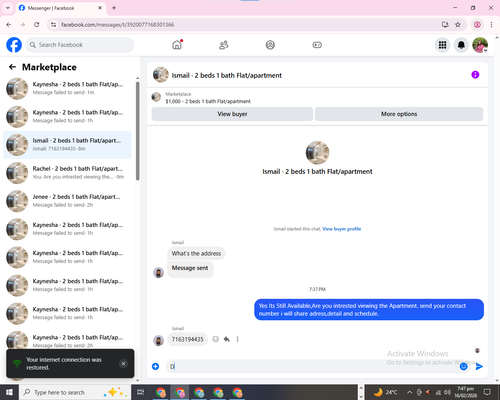Viewport: 500px width, 400px height.
Task: Bookmark this page with star icon
Action: tap(458, 25)
